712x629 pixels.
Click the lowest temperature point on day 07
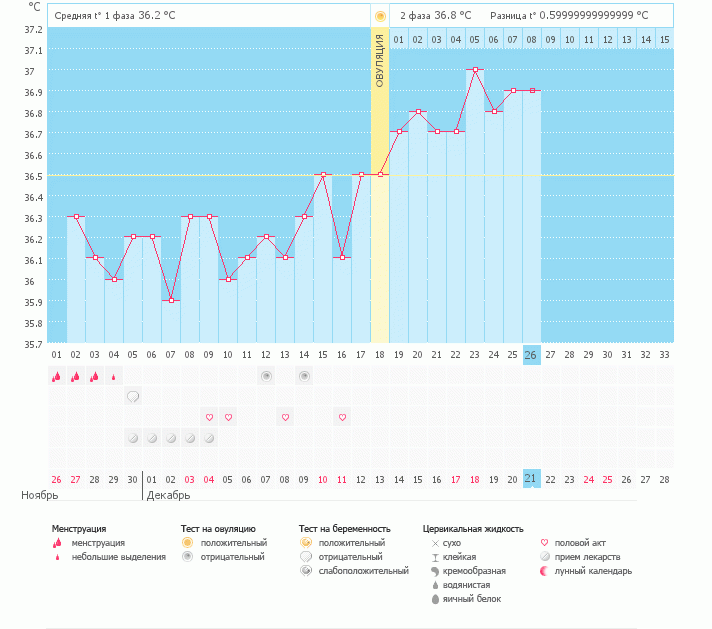coord(171,300)
